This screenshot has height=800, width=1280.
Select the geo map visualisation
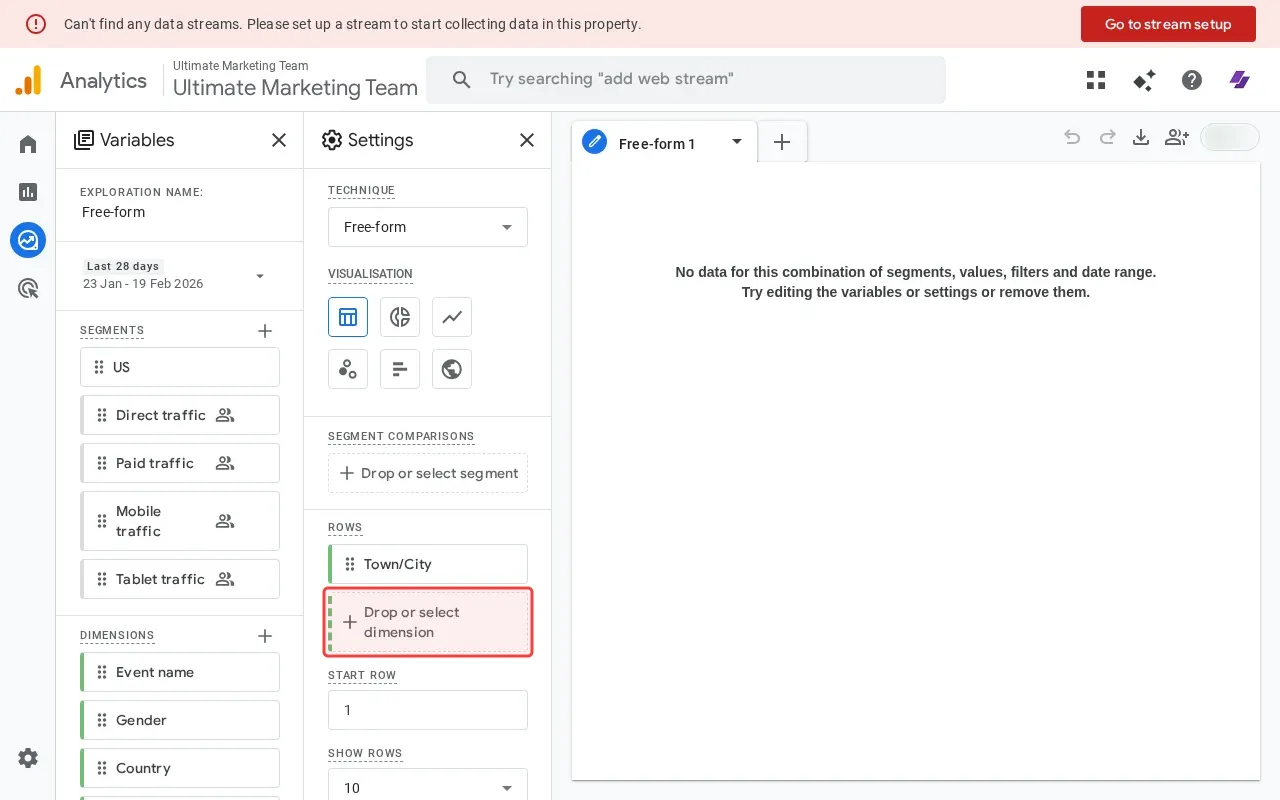point(452,369)
